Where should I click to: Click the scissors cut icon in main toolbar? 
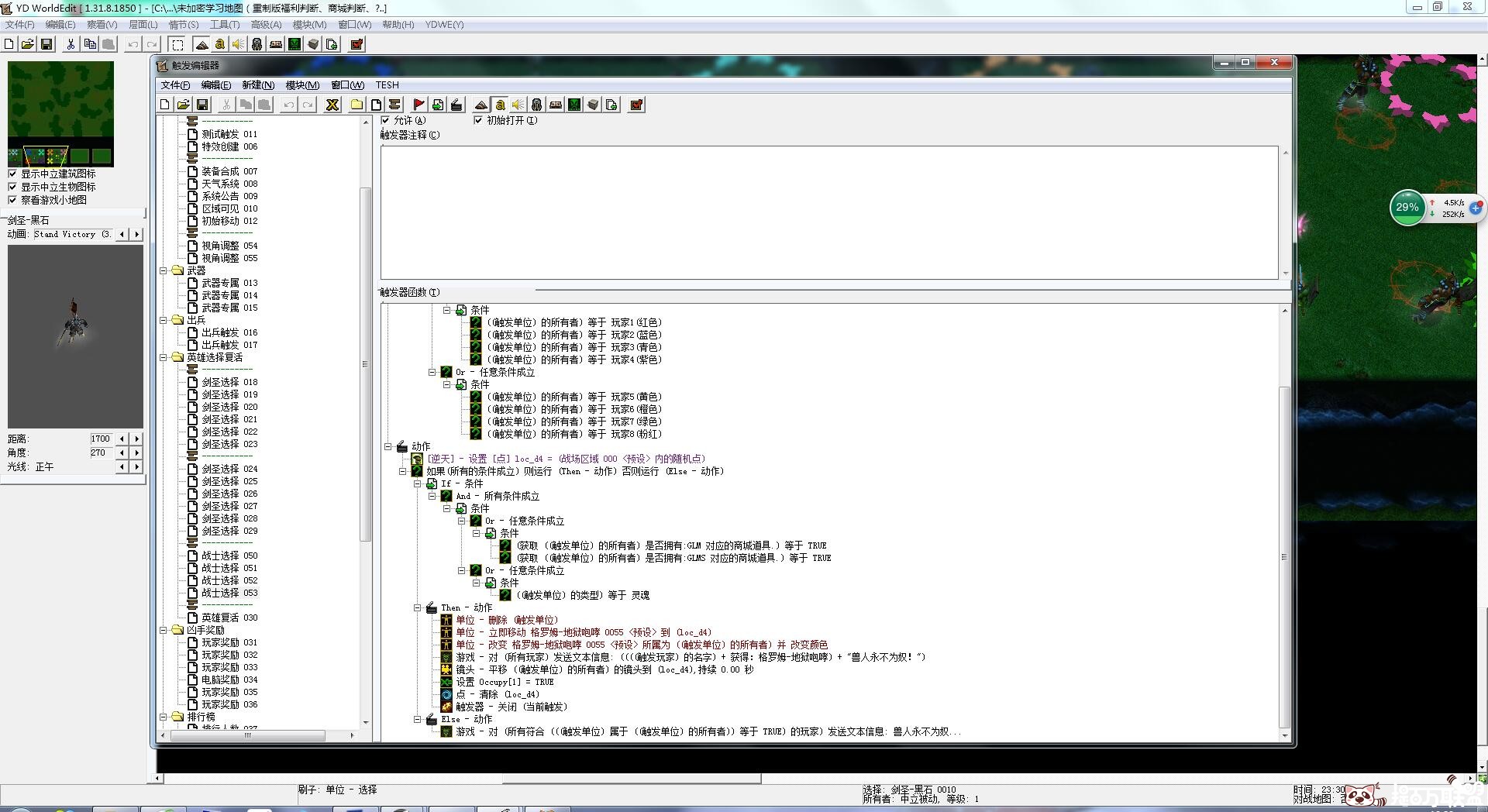pyautogui.click(x=71, y=44)
